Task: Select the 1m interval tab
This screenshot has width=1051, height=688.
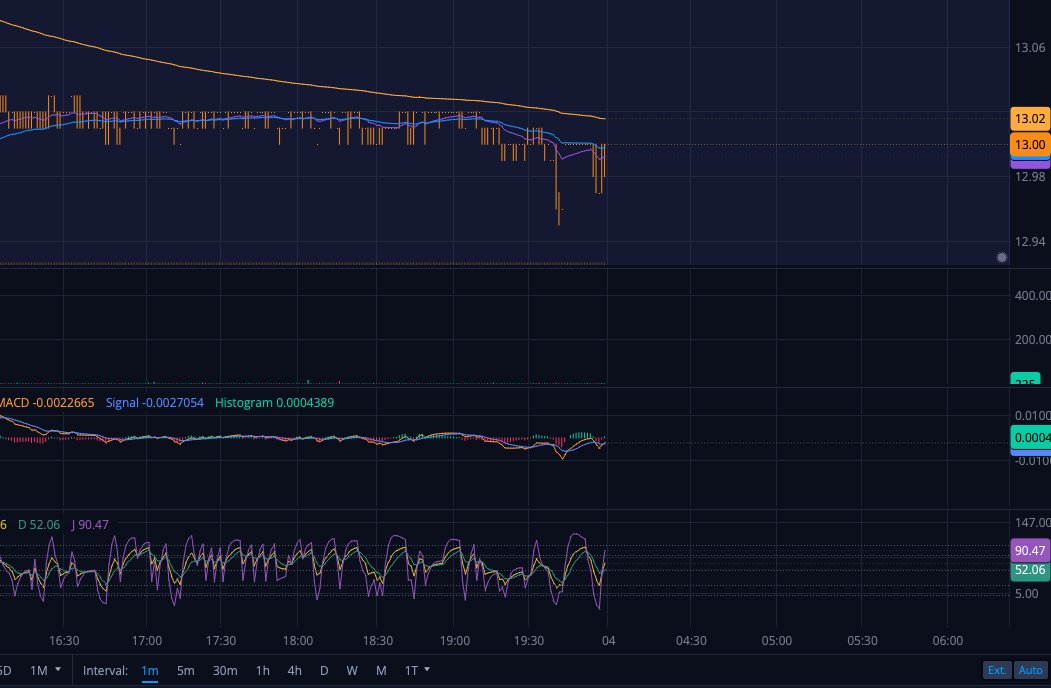Action: (149, 671)
